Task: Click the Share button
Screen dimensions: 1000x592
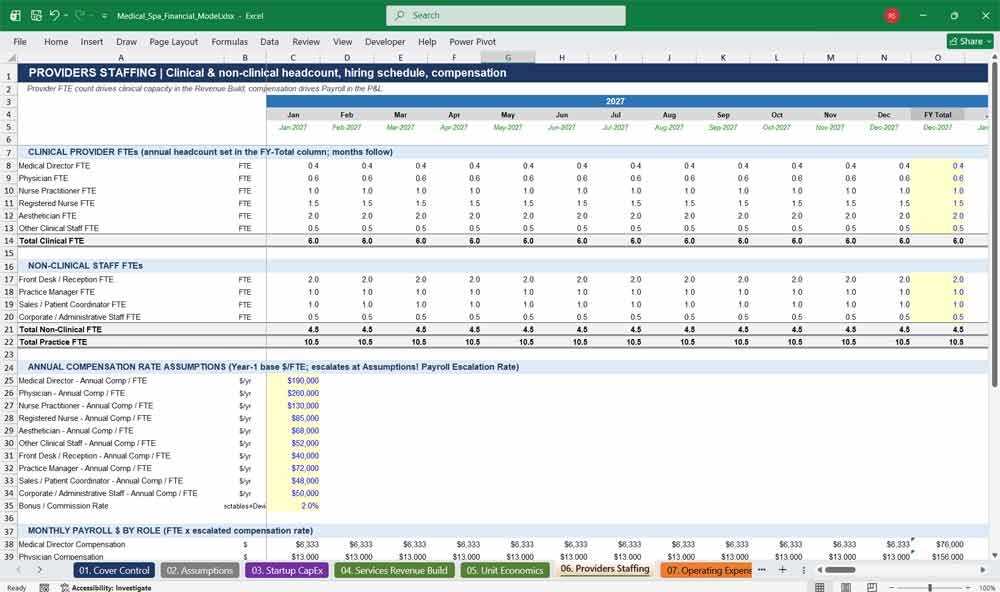Action: point(970,41)
